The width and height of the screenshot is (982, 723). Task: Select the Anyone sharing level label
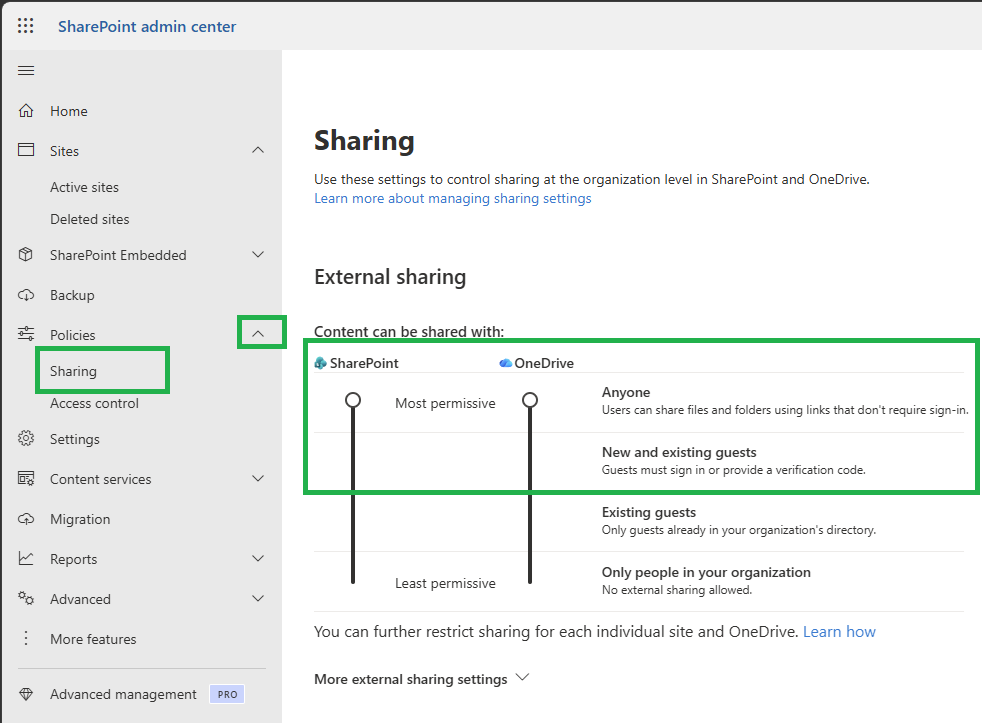626,392
